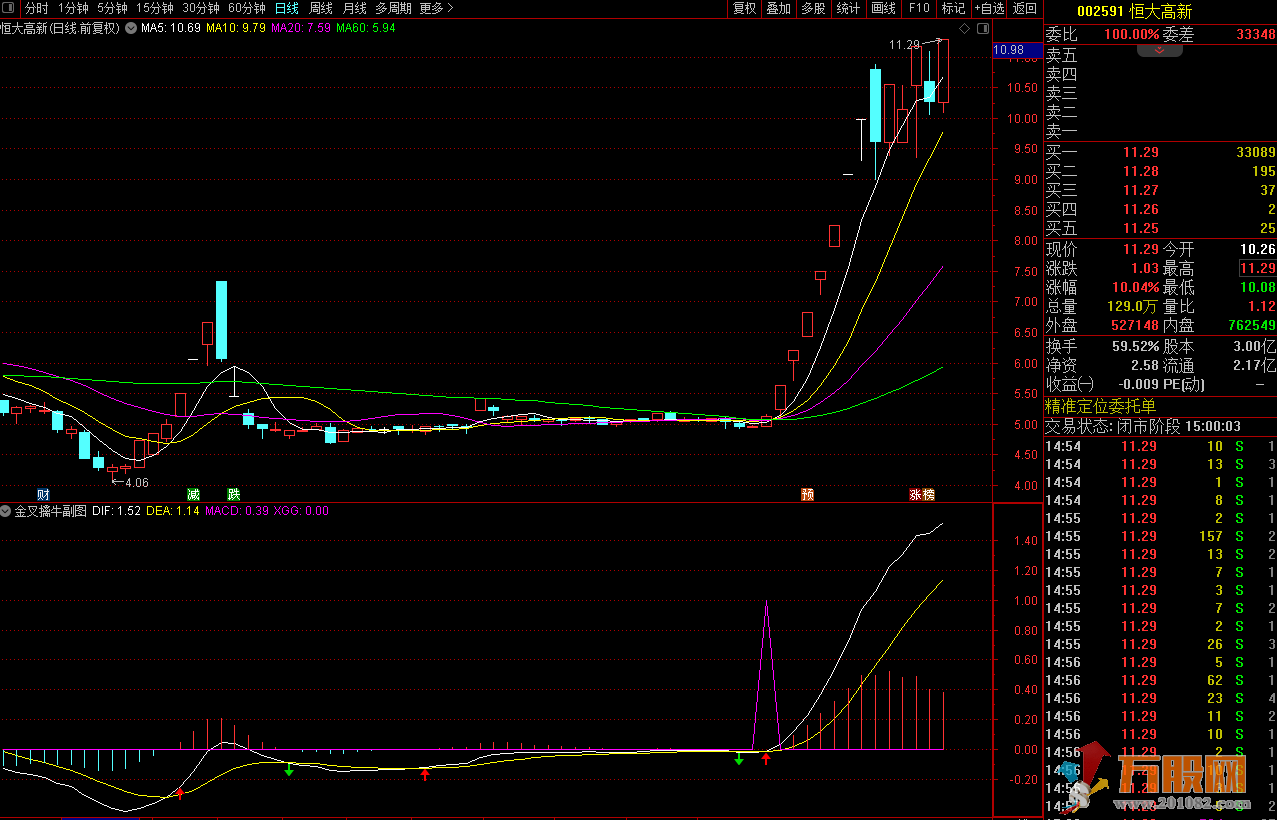Click the 返回 back button
Screen dimensions: 1277x820
click(1024, 8)
